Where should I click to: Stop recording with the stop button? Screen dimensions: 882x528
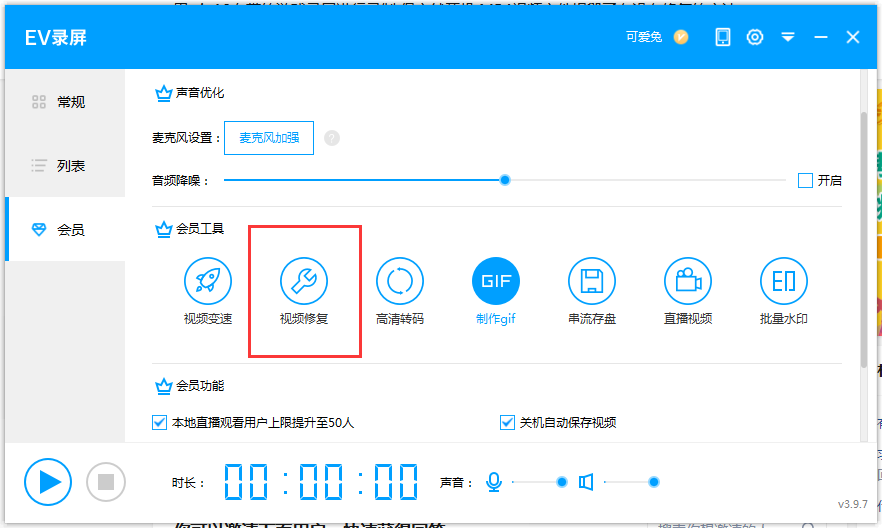(x=106, y=482)
